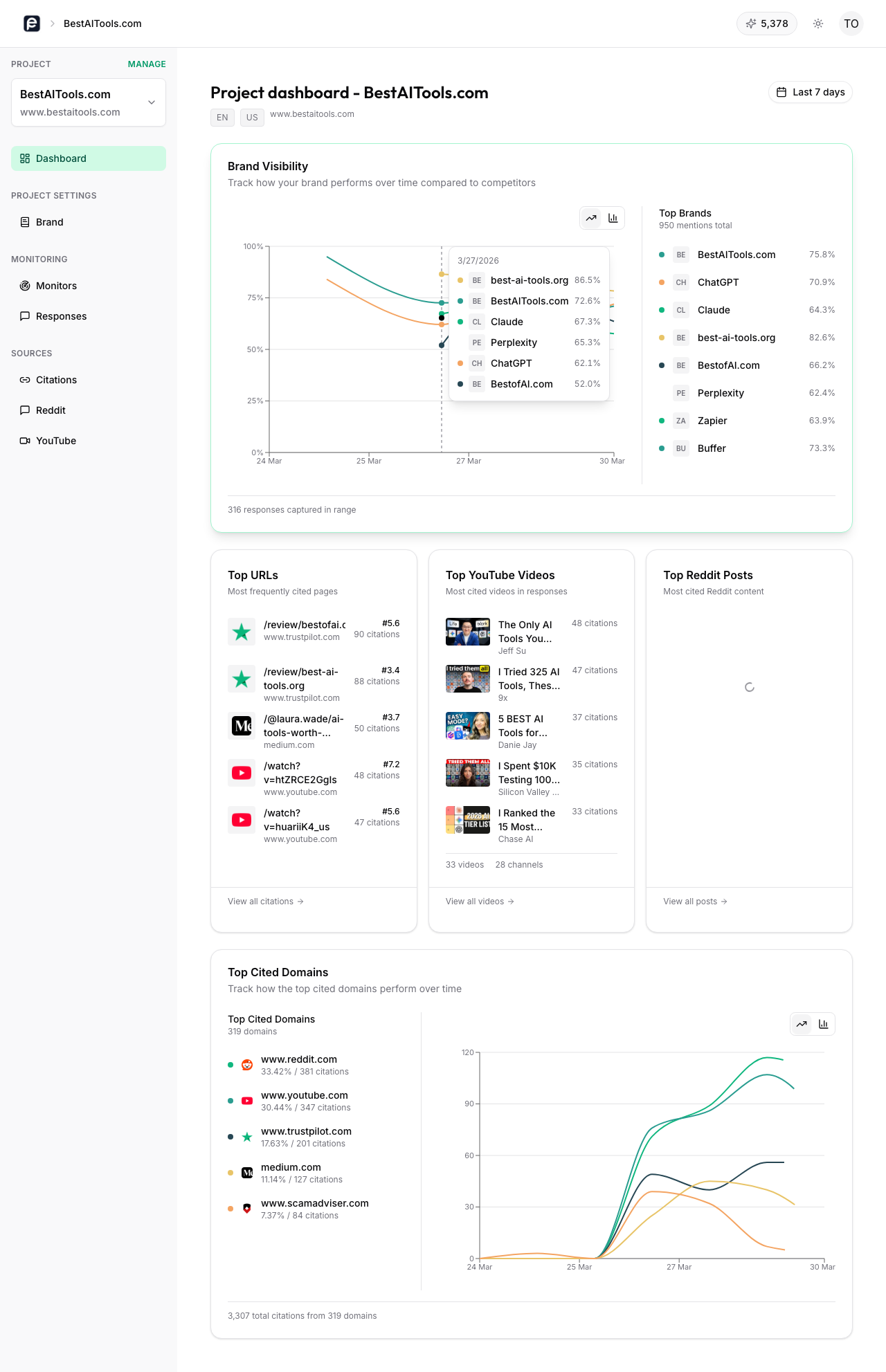Click the EN language tag
Image resolution: width=886 pixels, height=1372 pixels.
[x=222, y=118]
